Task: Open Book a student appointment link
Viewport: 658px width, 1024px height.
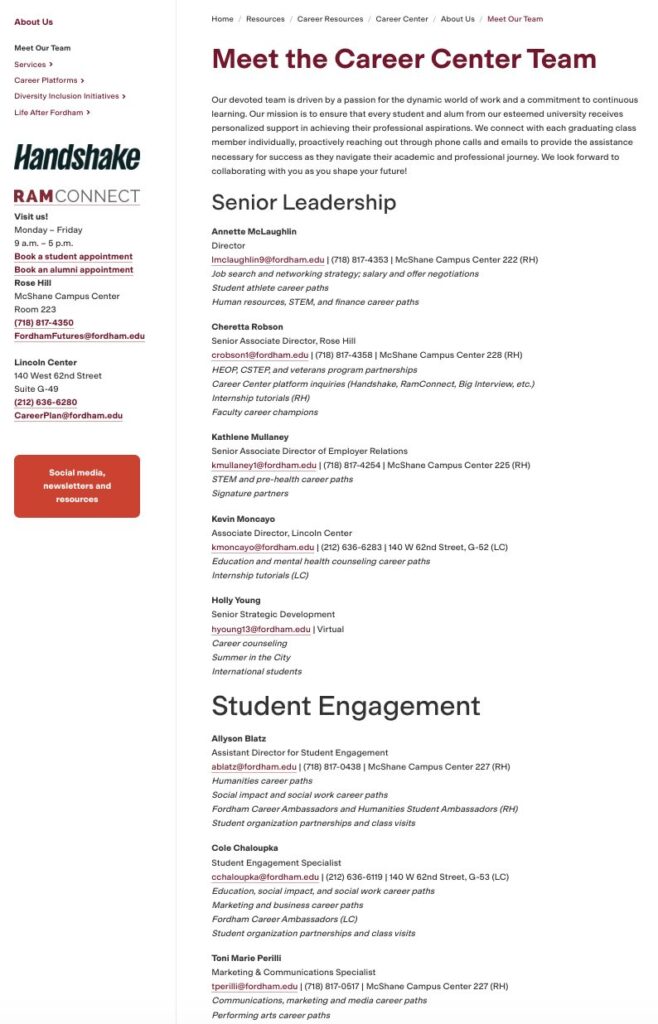Action: pos(73,257)
